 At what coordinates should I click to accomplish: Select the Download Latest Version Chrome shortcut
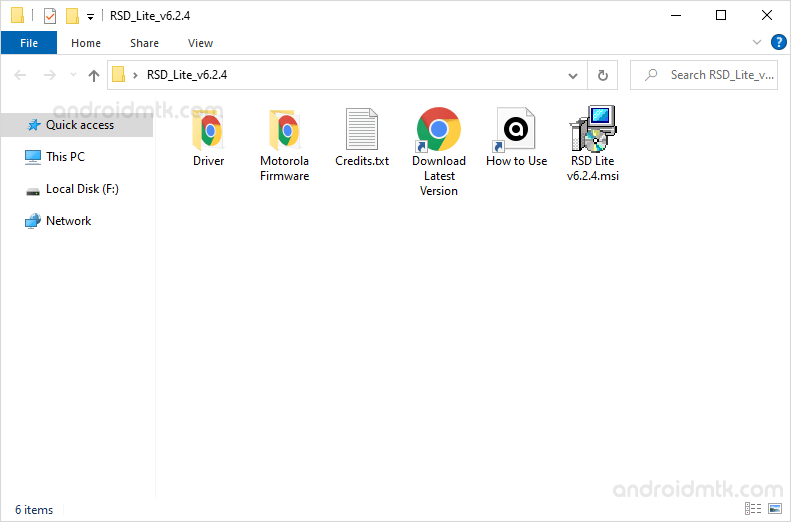[x=438, y=129]
